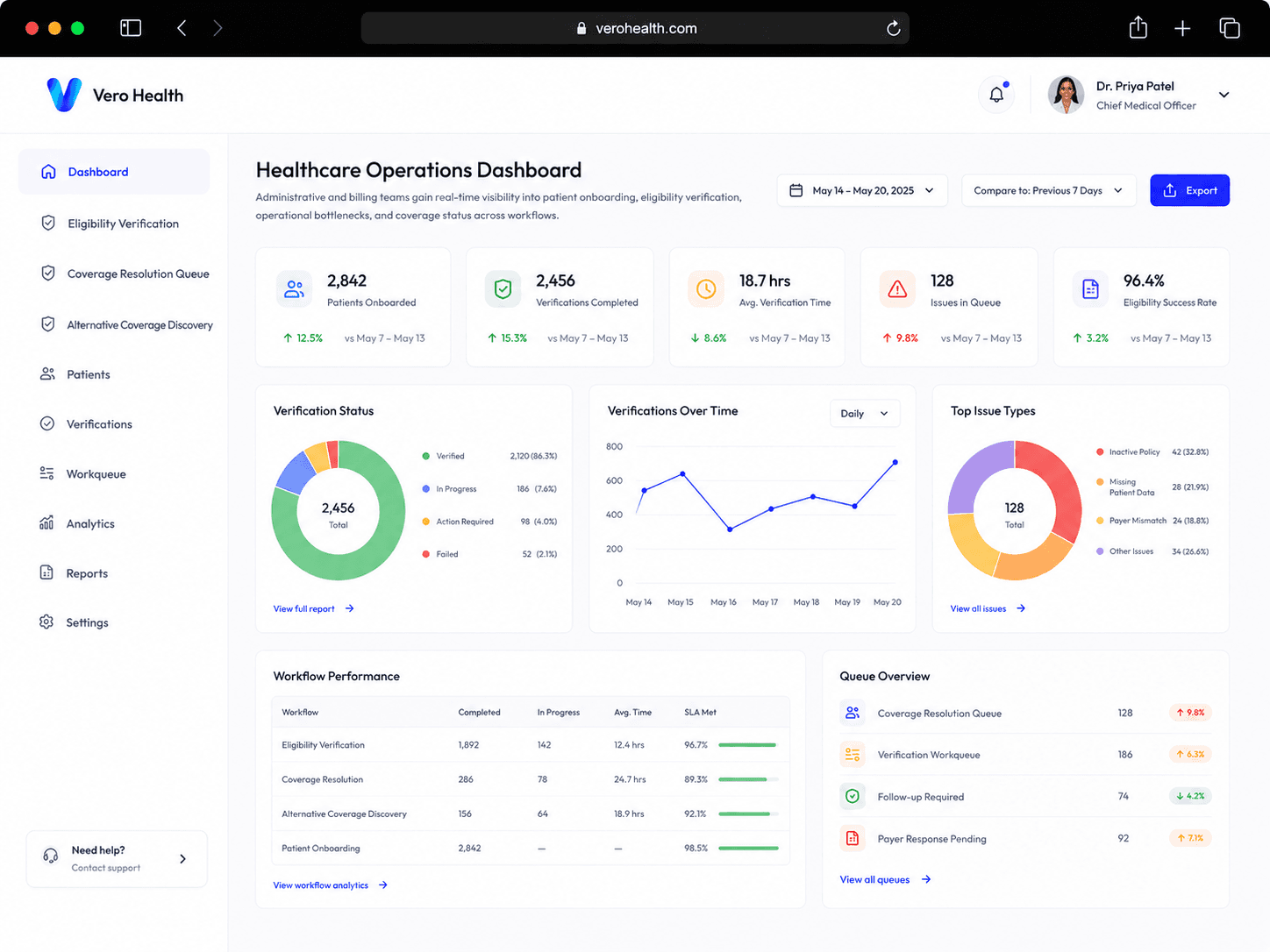Click the notification bell icon
This screenshot has width=1270, height=952.
coord(996,95)
